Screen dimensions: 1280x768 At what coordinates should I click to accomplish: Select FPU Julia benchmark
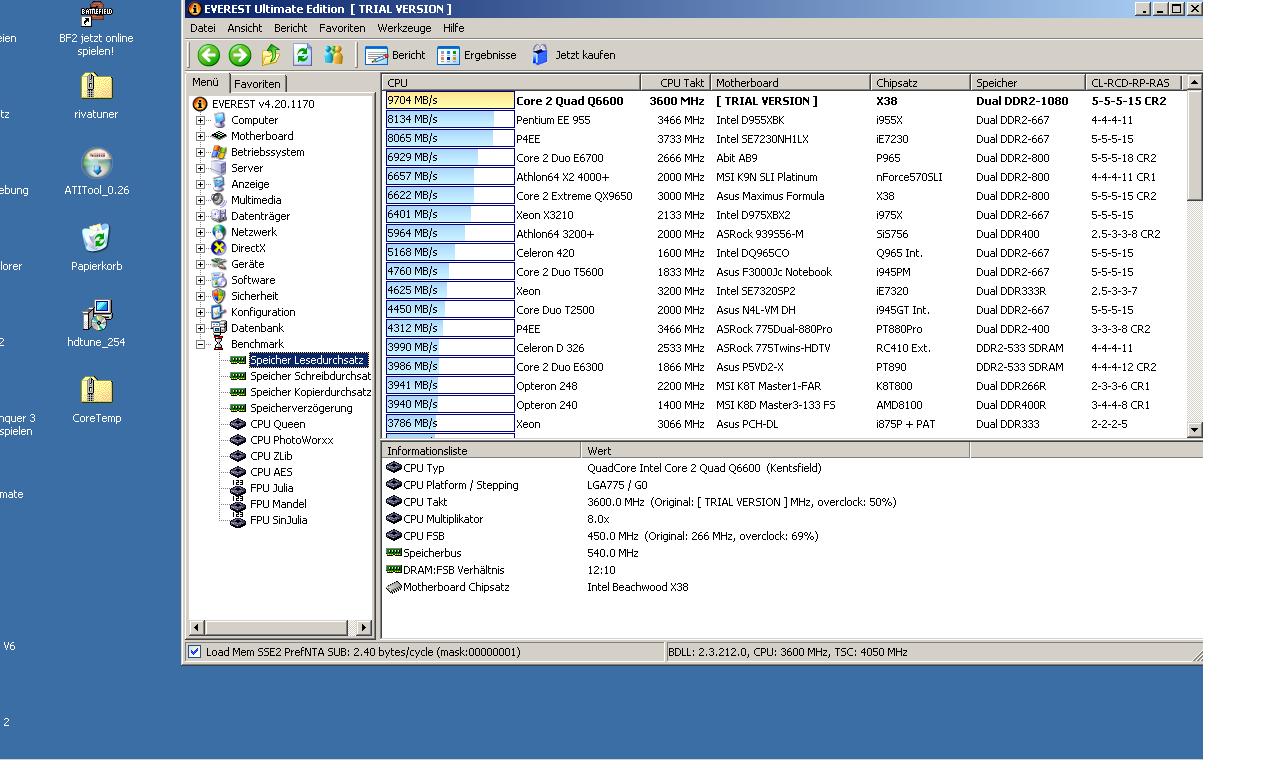(x=271, y=488)
